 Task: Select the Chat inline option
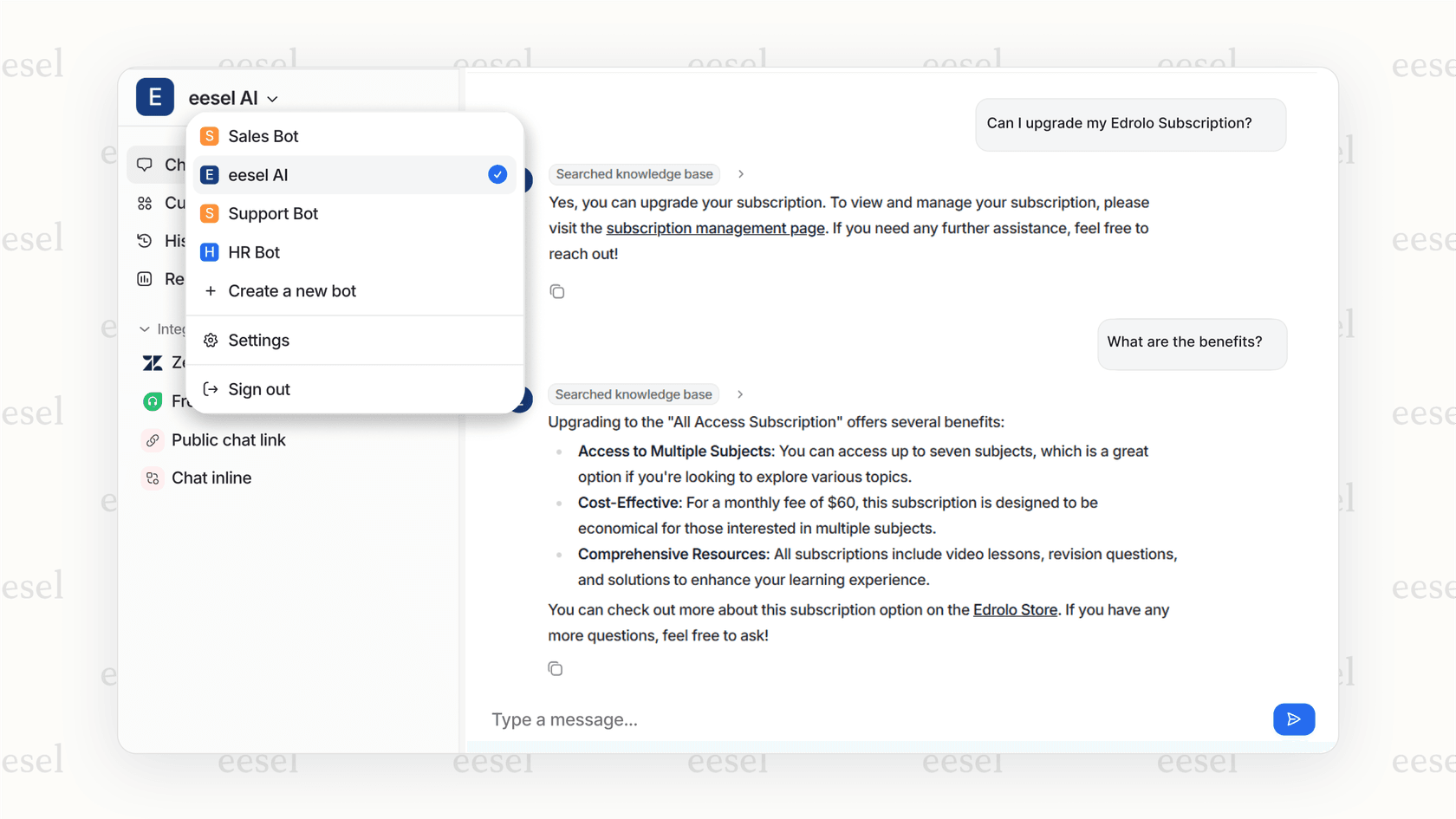211,478
